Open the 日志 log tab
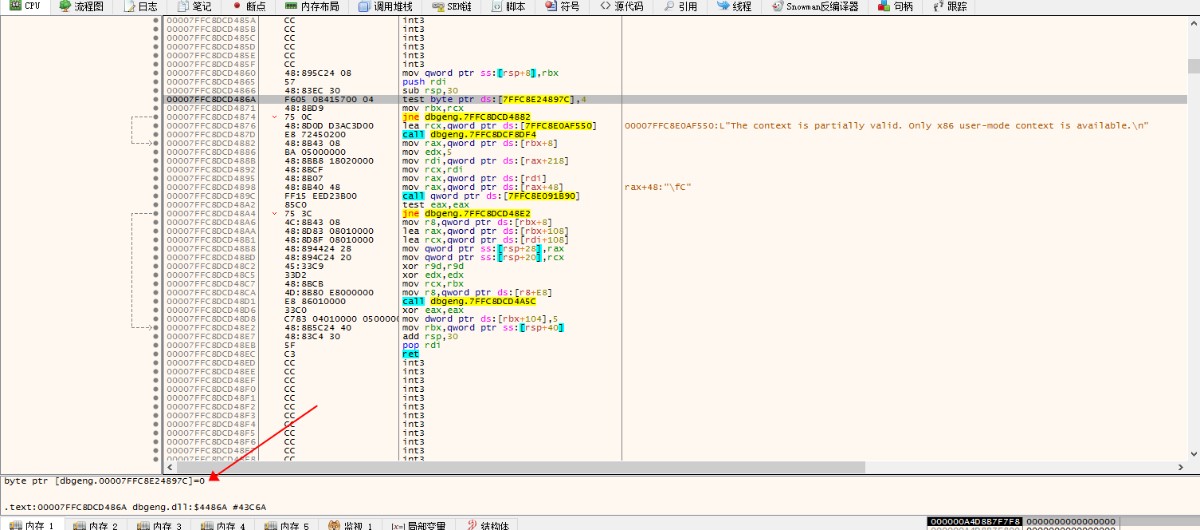Image resolution: width=1200 pixels, height=530 pixels. point(141,6)
